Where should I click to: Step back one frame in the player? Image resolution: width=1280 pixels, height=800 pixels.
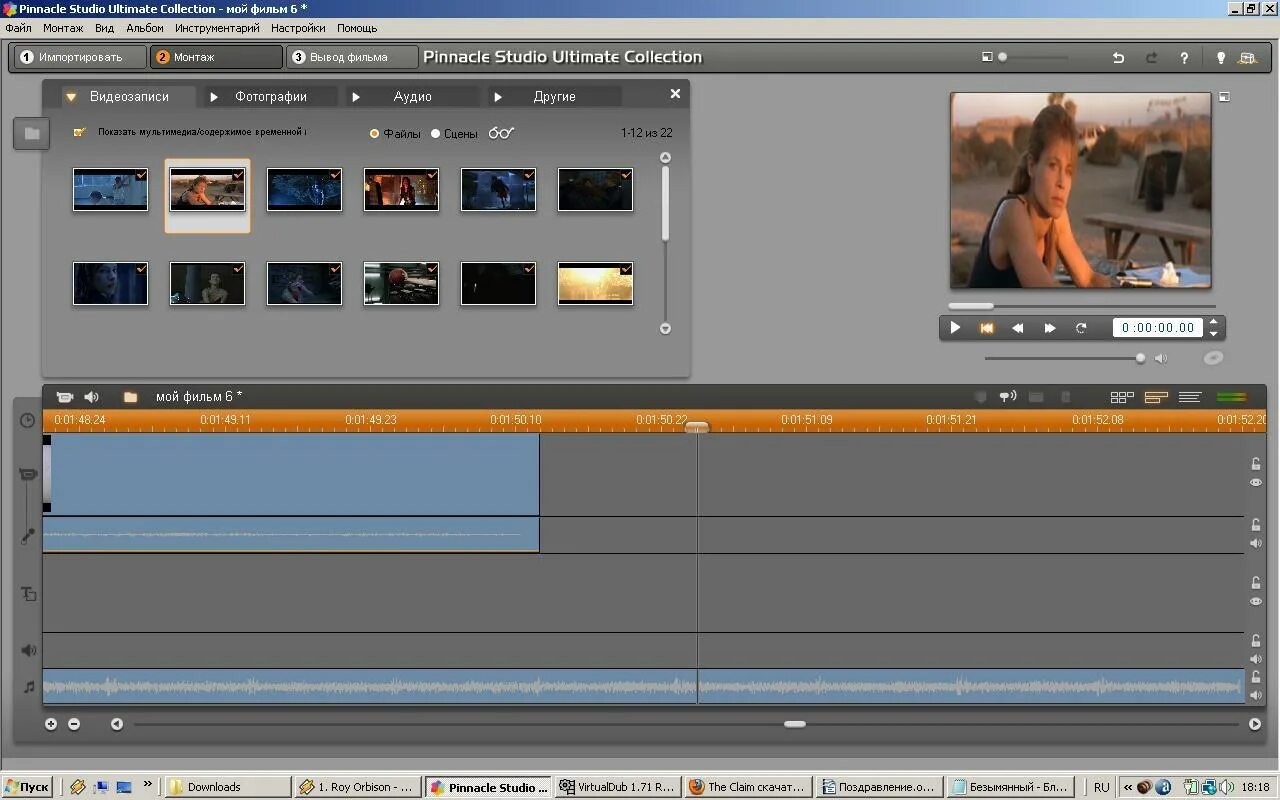pyautogui.click(x=1018, y=328)
